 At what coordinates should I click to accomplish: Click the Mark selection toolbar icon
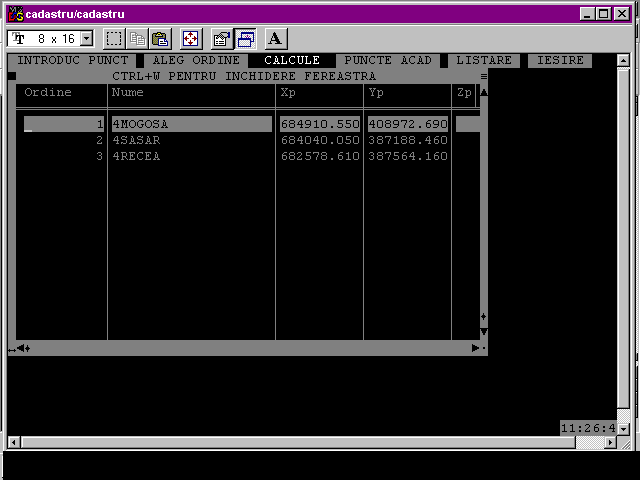[x=114, y=39]
